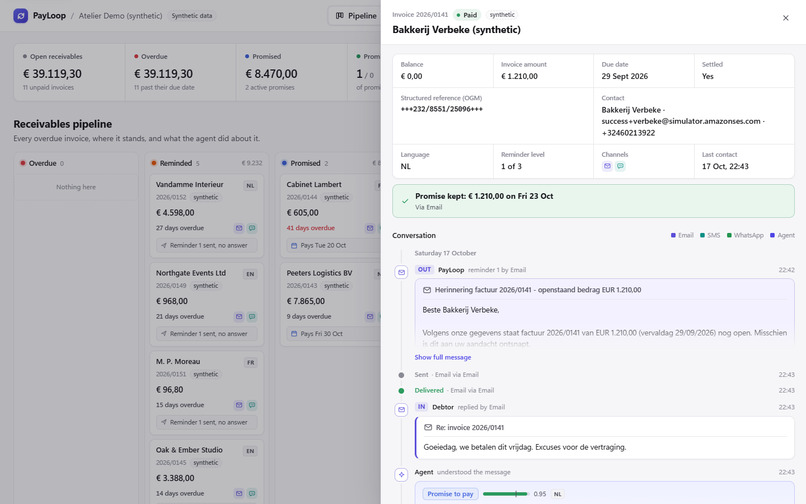The width and height of the screenshot is (806, 504).
Task: Click envelope icon in the Herinnering factuur subject
Action: coord(427,290)
